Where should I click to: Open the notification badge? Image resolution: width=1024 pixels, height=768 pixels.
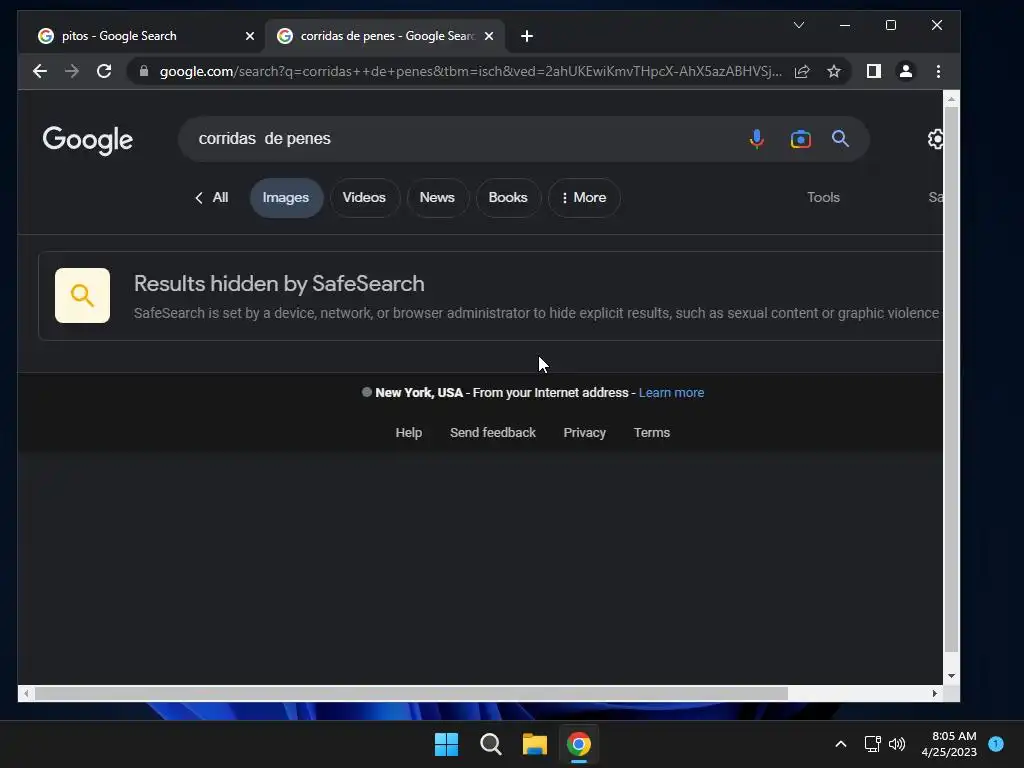coord(996,744)
